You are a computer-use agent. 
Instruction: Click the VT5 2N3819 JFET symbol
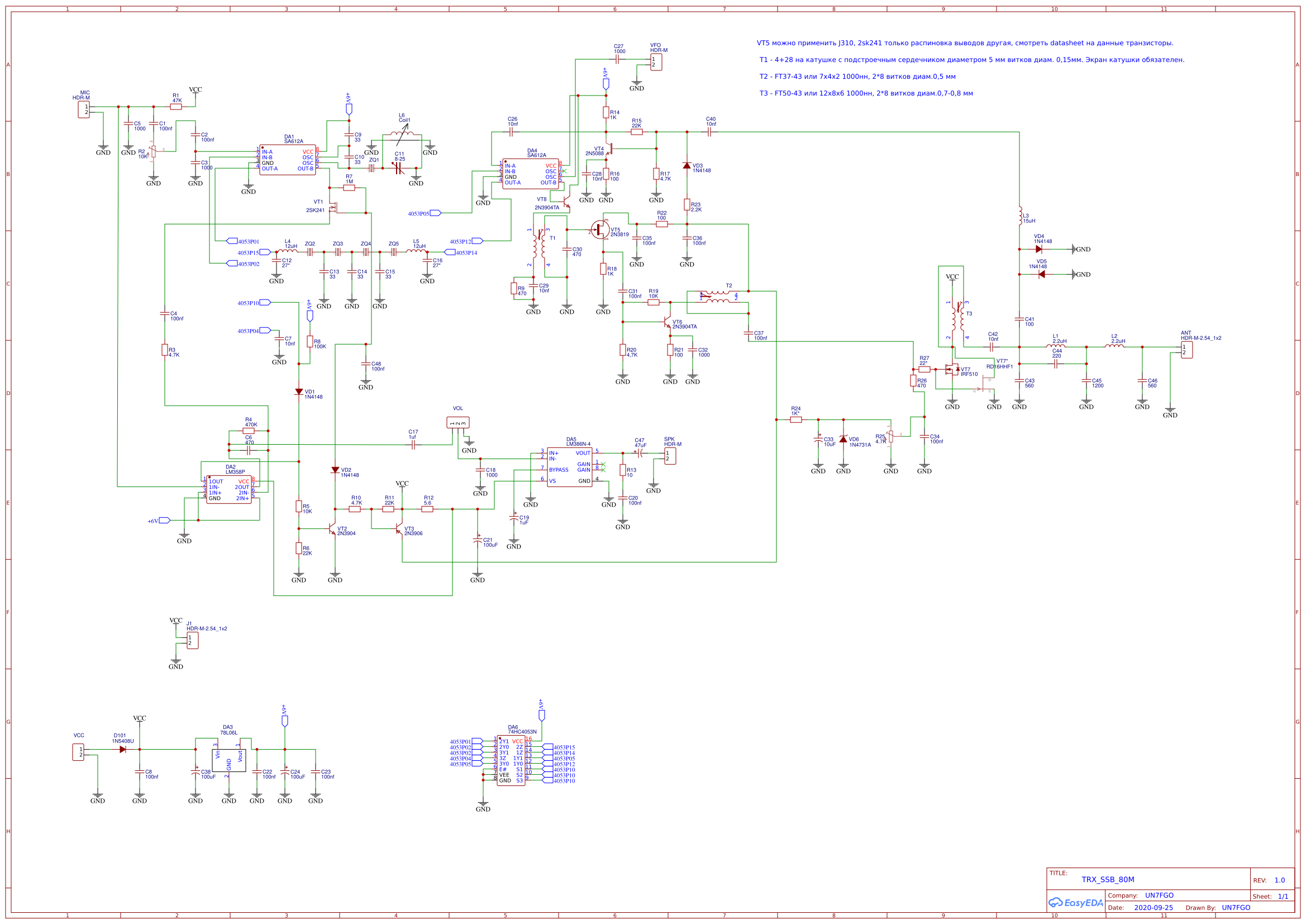coord(599,230)
